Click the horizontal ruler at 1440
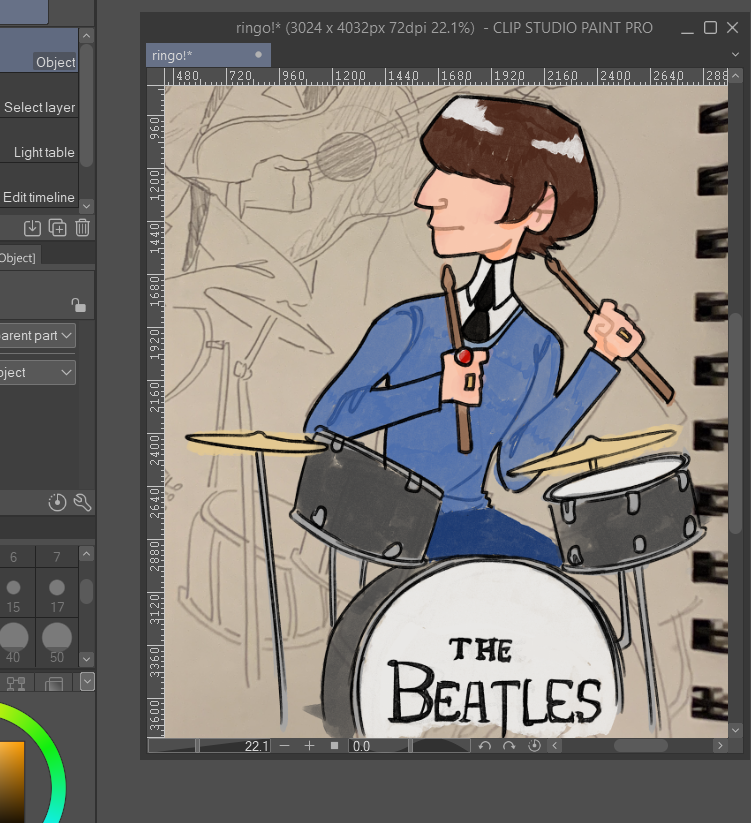Image resolution: width=751 pixels, height=823 pixels. tap(403, 77)
